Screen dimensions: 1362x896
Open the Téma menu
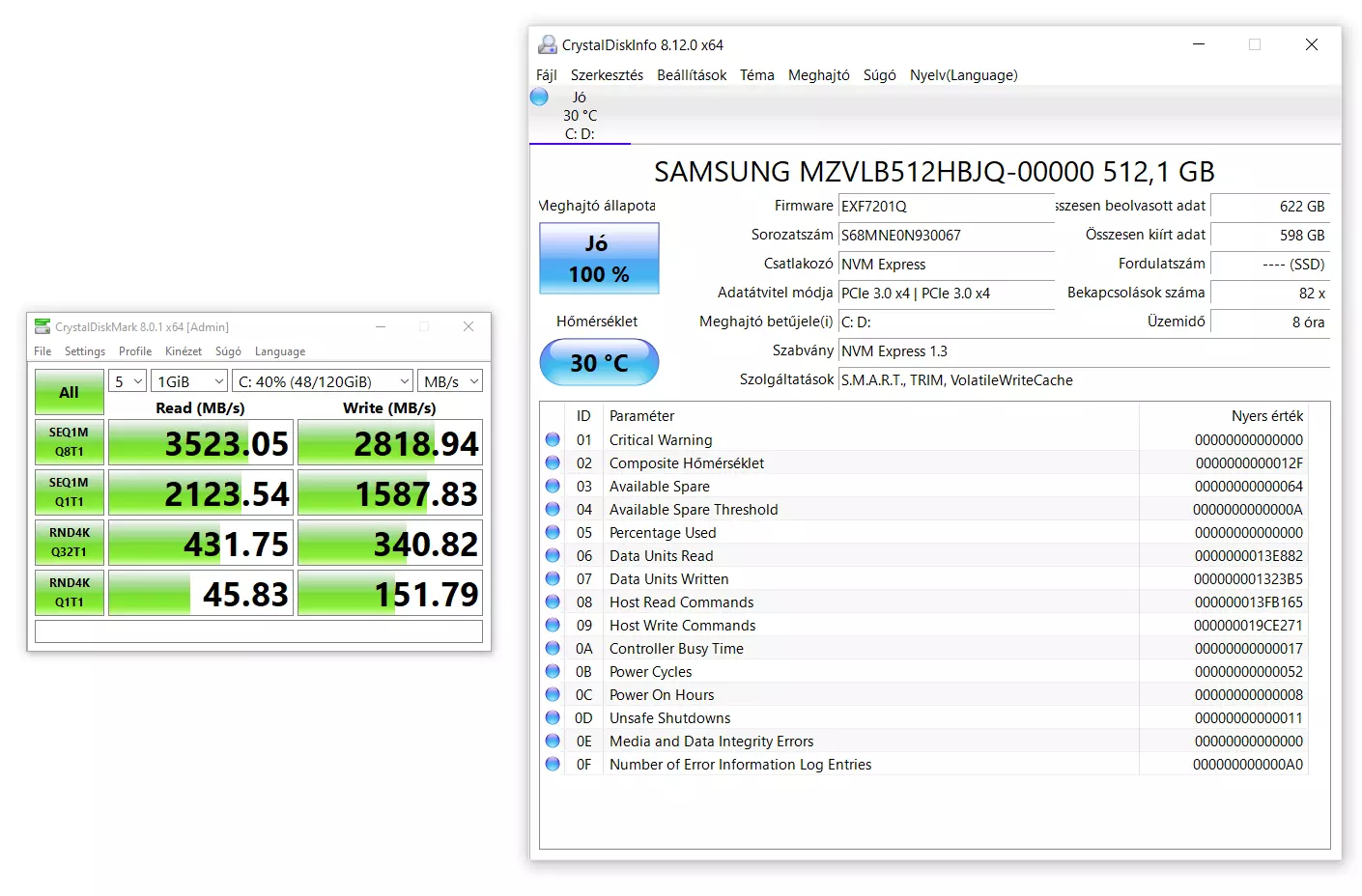coord(757,74)
